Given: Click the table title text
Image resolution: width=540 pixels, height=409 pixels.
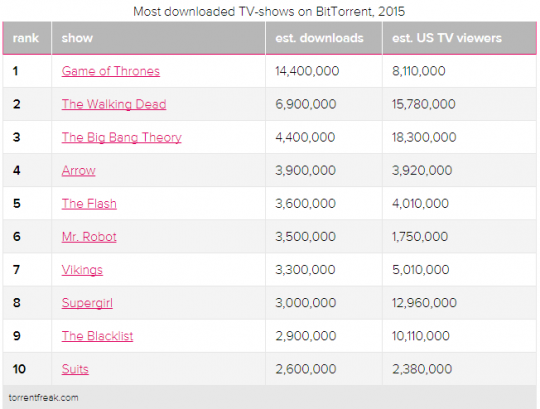Looking at the screenshot, I should click(x=269, y=11).
